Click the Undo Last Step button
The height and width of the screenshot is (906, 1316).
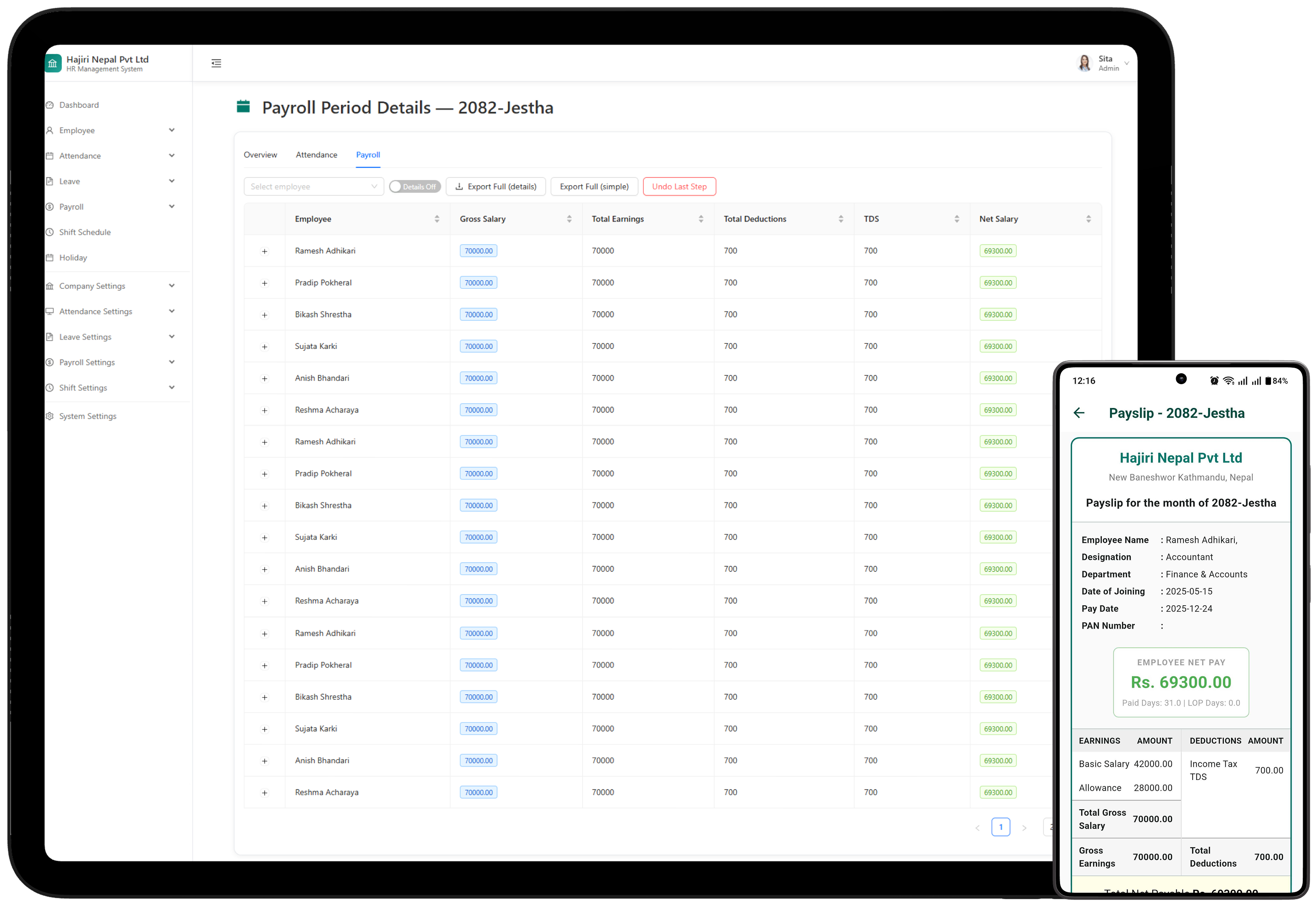[679, 187]
